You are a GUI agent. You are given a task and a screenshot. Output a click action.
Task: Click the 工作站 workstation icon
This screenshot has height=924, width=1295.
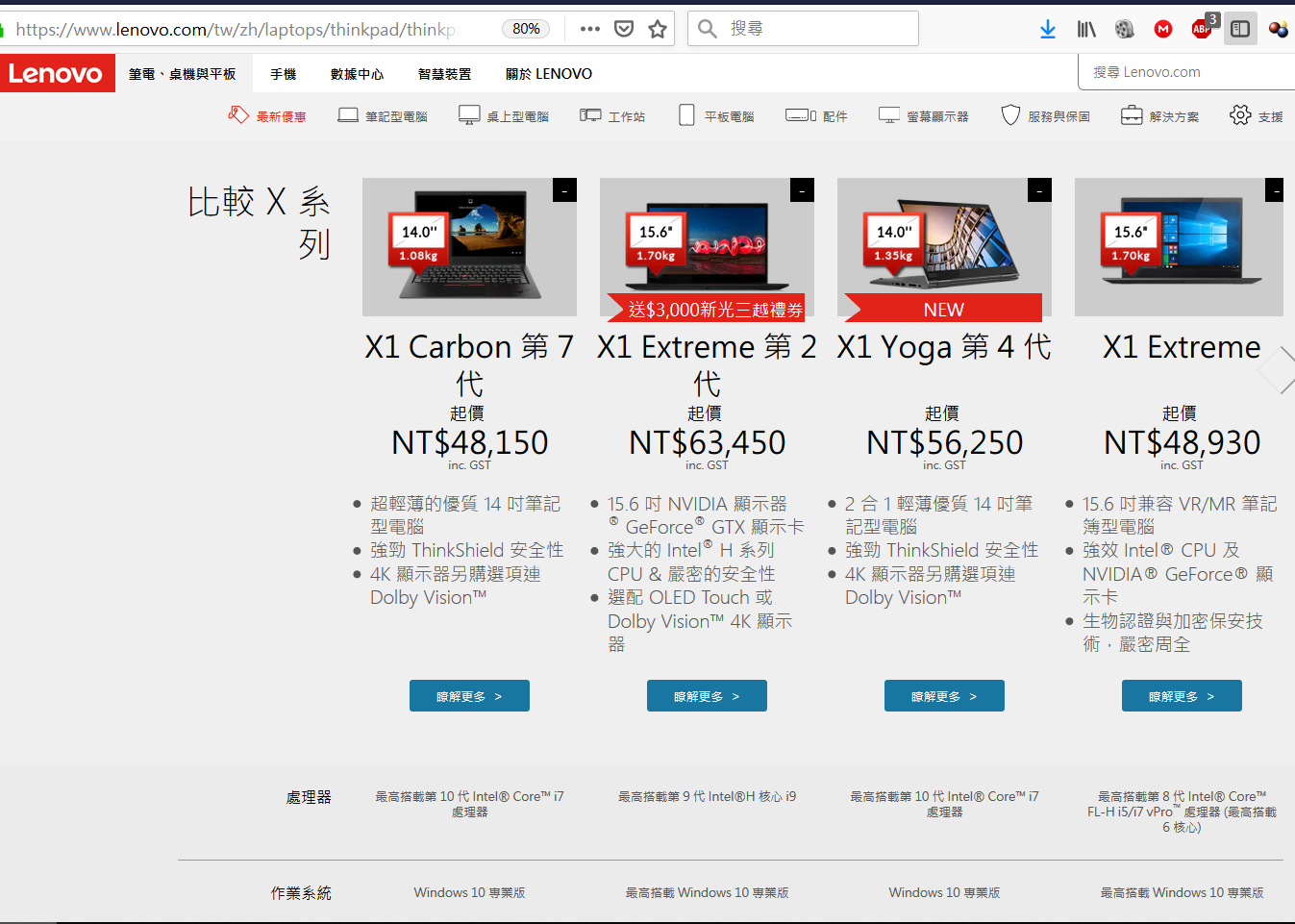point(590,115)
